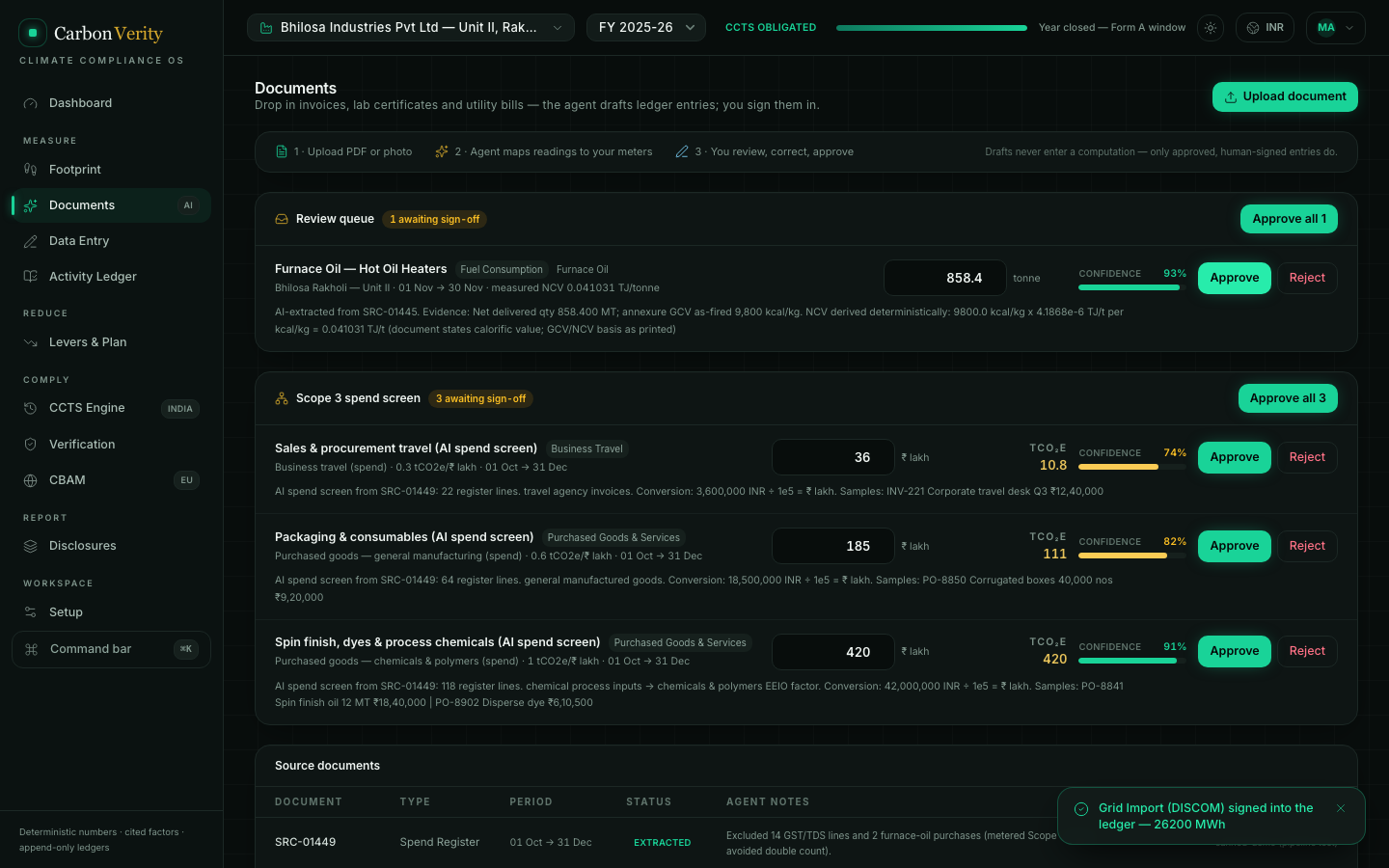This screenshot has height=868, width=1389.
Task: Click the DOCUMENT column header
Action: click(x=309, y=801)
